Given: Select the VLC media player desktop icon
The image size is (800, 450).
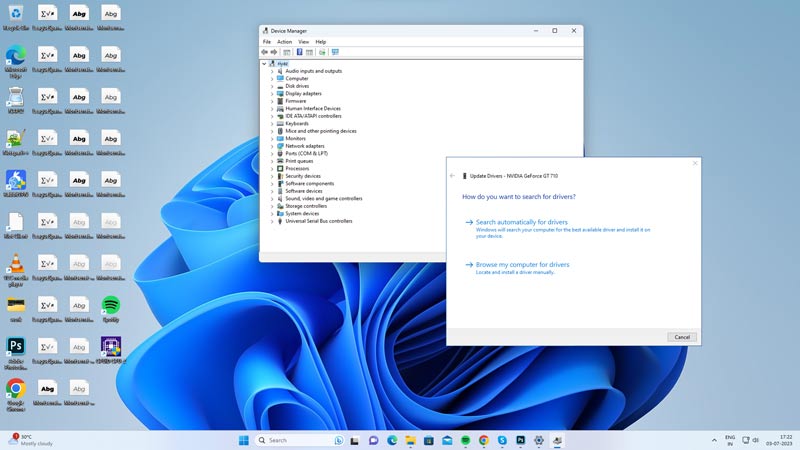Looking at the screenshot, I should pos(16,270).
